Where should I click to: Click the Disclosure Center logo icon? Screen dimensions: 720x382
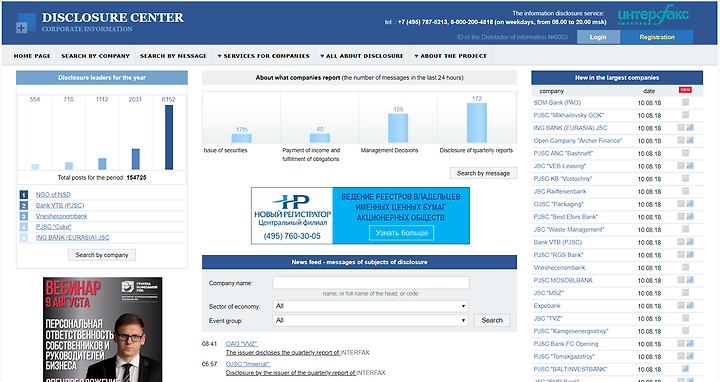pyautogui.click(x=26, y=23)
